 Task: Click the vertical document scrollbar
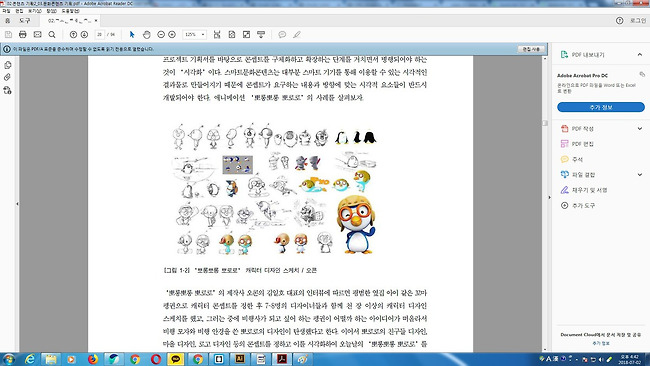point(545,203)
